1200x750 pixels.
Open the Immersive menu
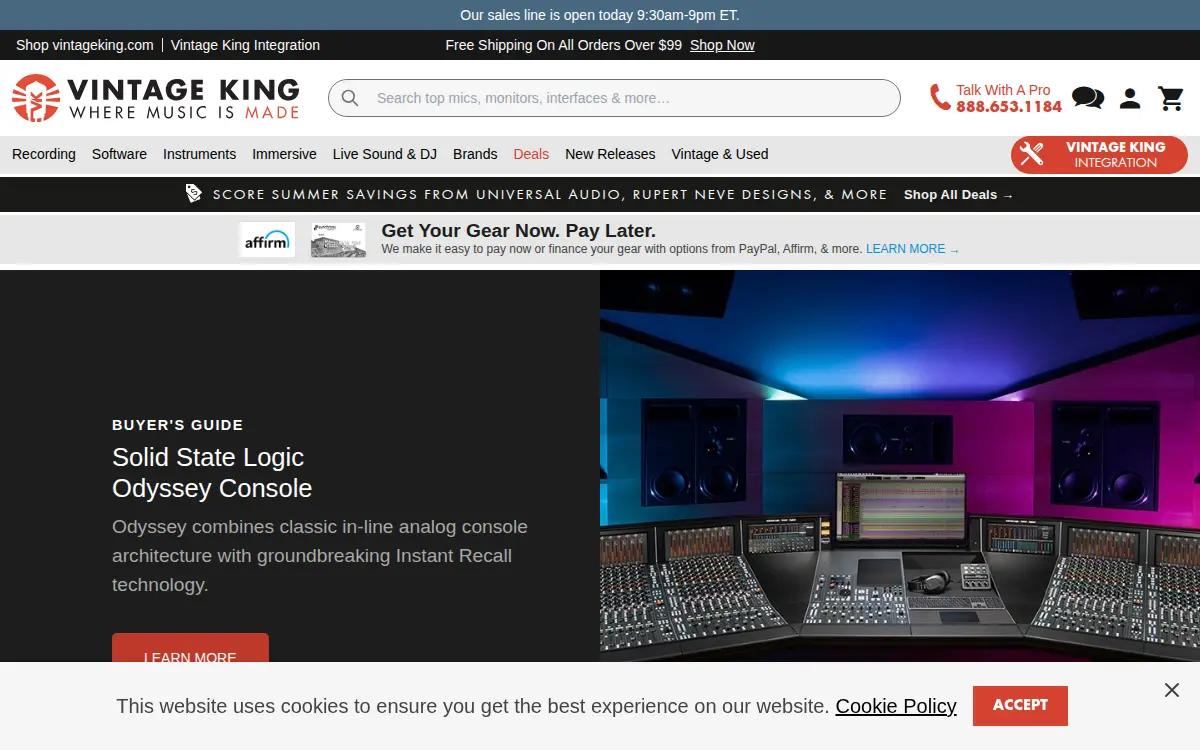click(x=284, y=154)
